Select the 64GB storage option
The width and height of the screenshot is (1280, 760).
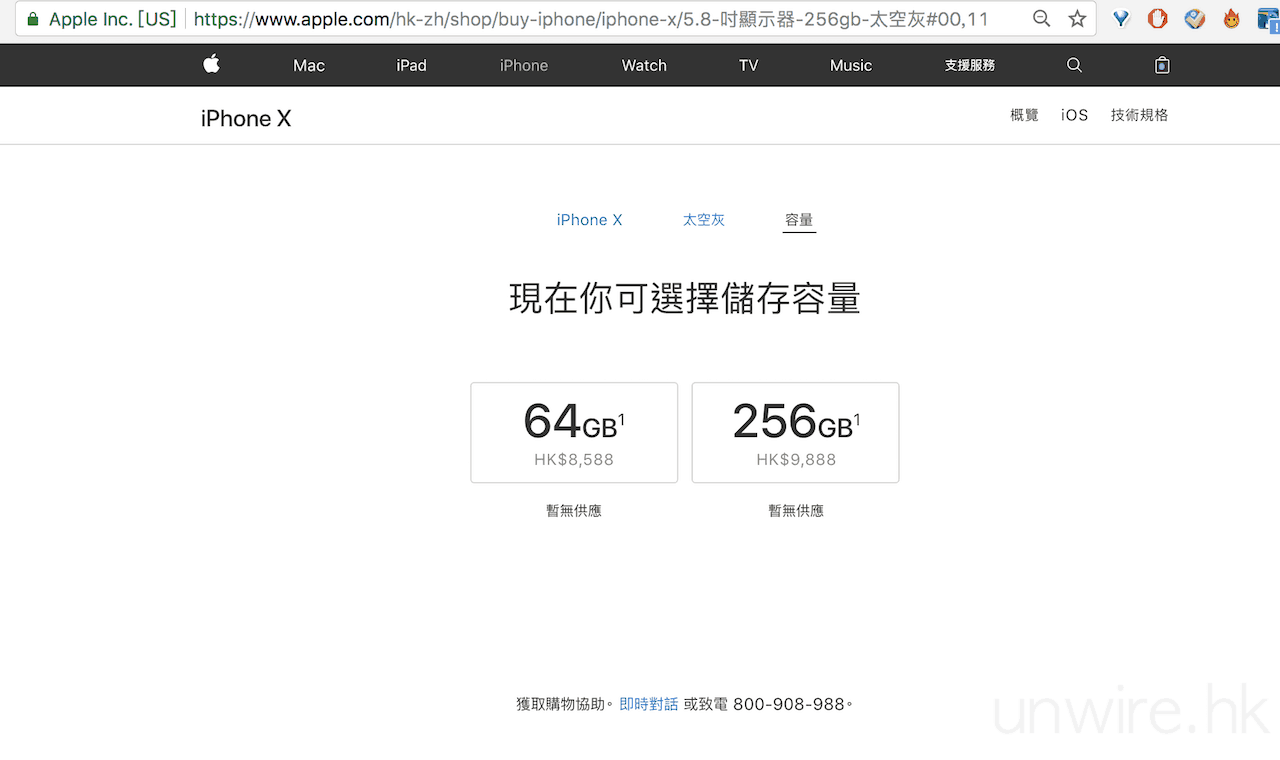click(x=574, y=433)
